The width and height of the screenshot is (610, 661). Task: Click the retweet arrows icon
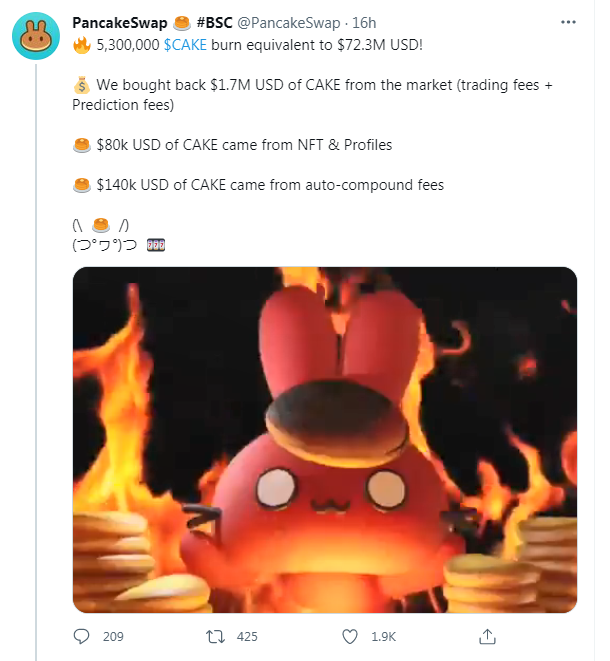215,636
